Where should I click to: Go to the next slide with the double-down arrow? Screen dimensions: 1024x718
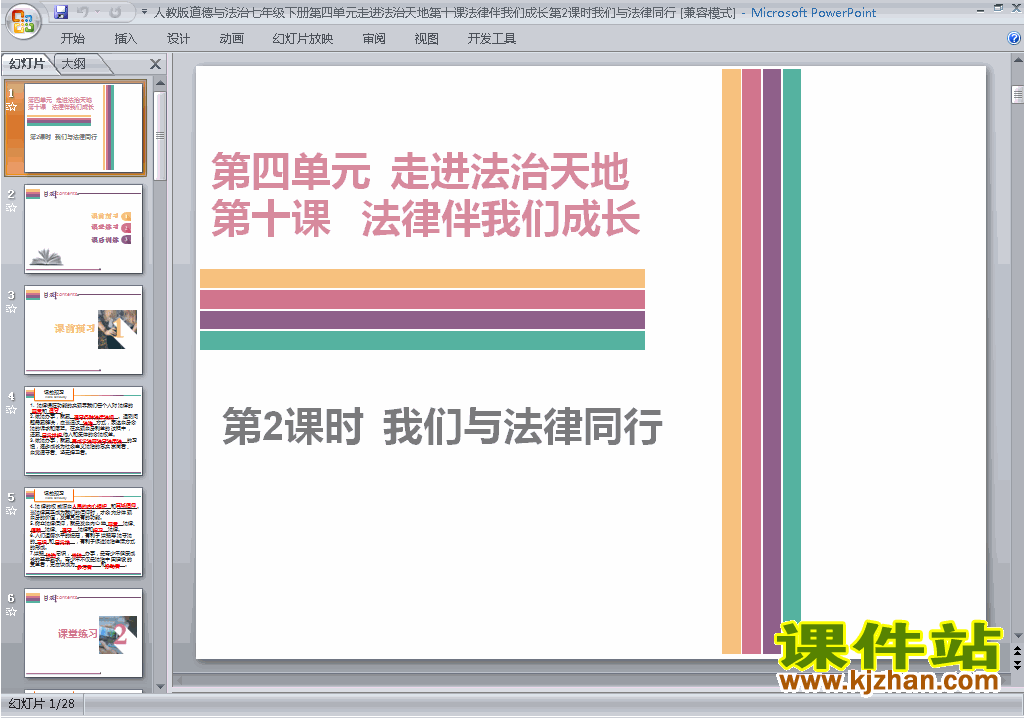(x=1017, y=664)
